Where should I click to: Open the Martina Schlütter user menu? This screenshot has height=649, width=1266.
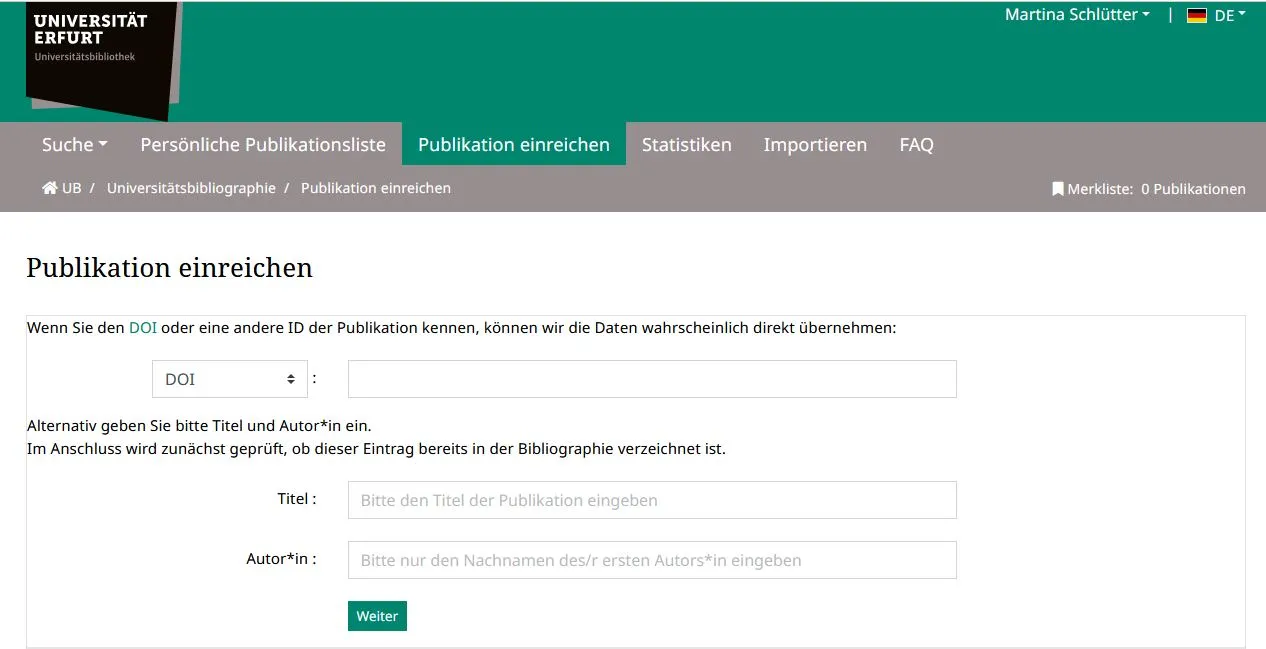[x=1076, y=15]
